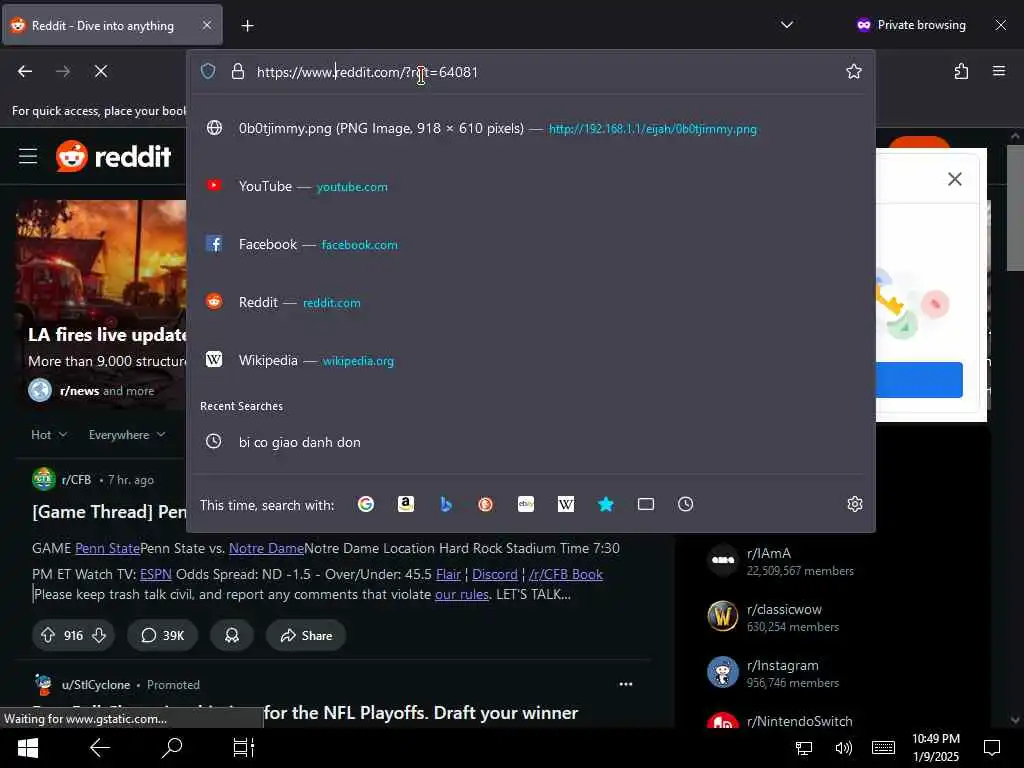Open taskbar search magnifier
Viewport: 1024px width, 768px height.
pyautogui.click(x=172, y=748)
